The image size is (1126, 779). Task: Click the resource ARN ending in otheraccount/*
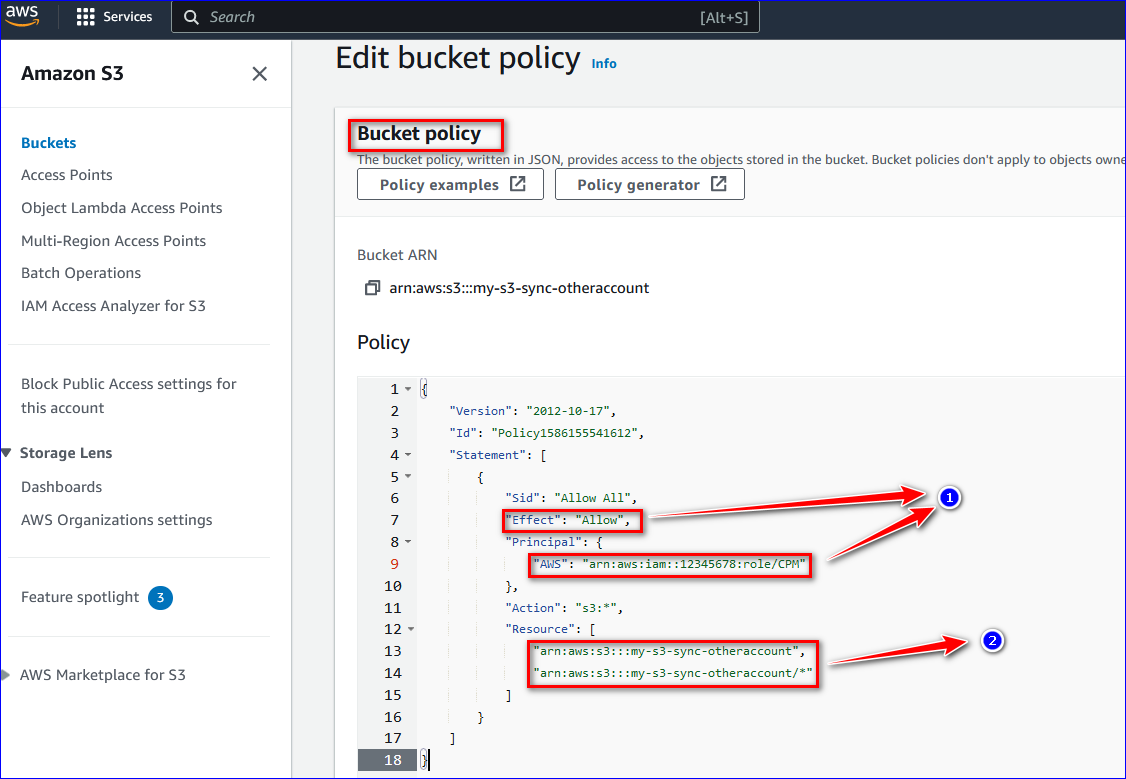[x=673, y=673]
